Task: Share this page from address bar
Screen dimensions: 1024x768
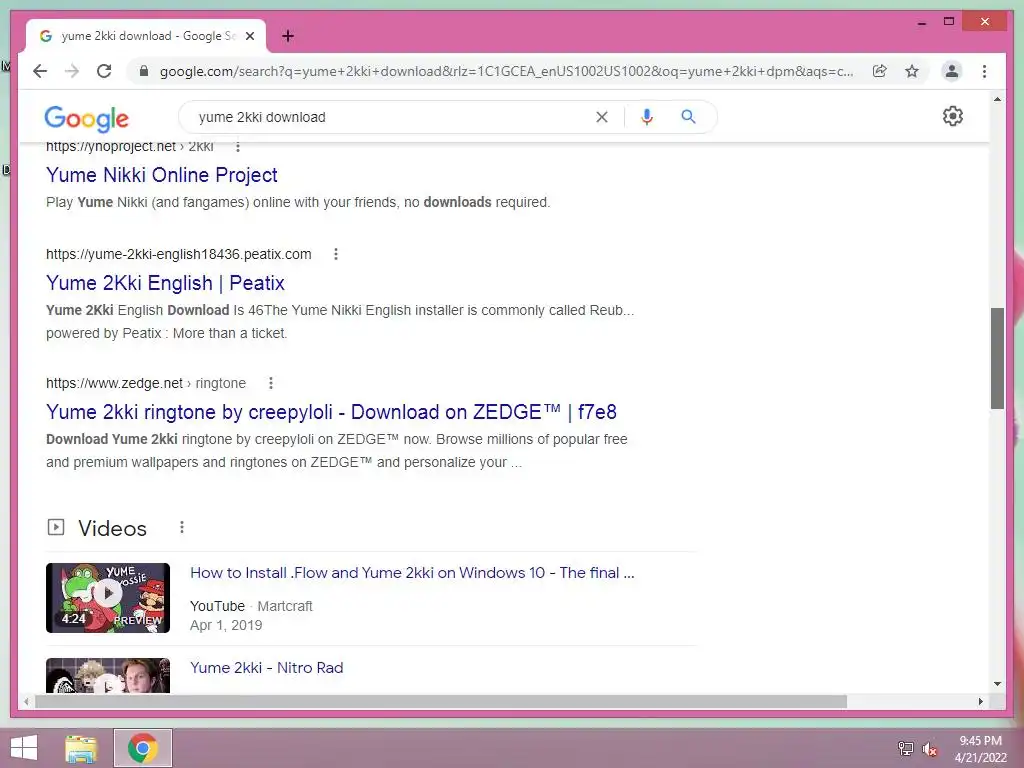Action: [x=880, y=71]
